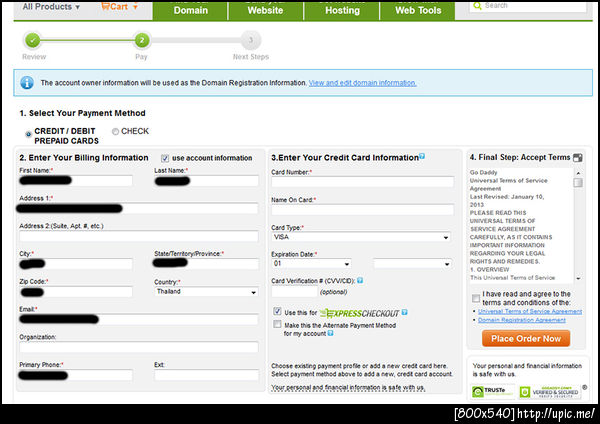Click down arrow of terms scrollbar
Screen dimensions: 600x424
coord(578,278)
